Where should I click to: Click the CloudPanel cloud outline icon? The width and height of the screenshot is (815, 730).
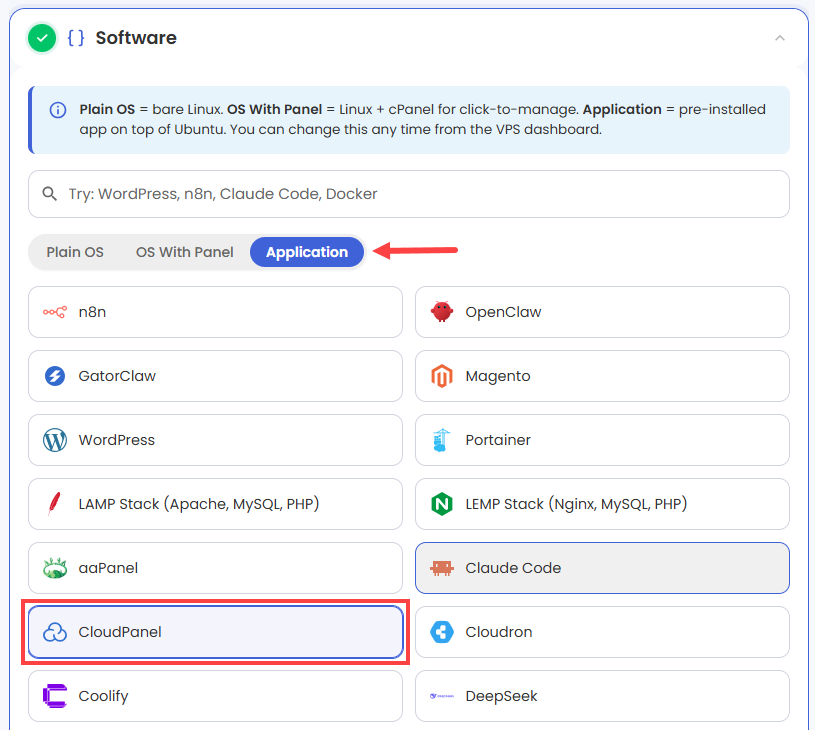point(55,632)
